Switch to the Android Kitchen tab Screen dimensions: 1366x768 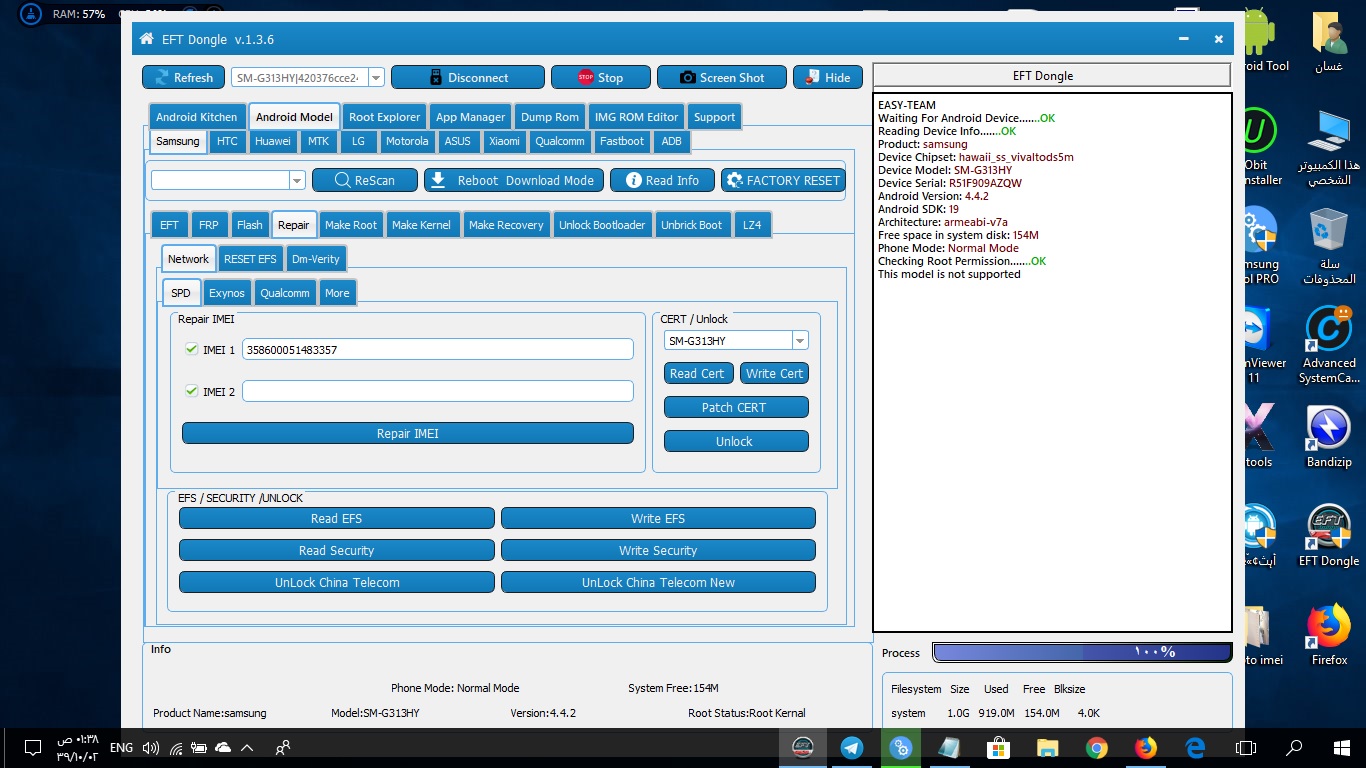[x=197, y=117]
